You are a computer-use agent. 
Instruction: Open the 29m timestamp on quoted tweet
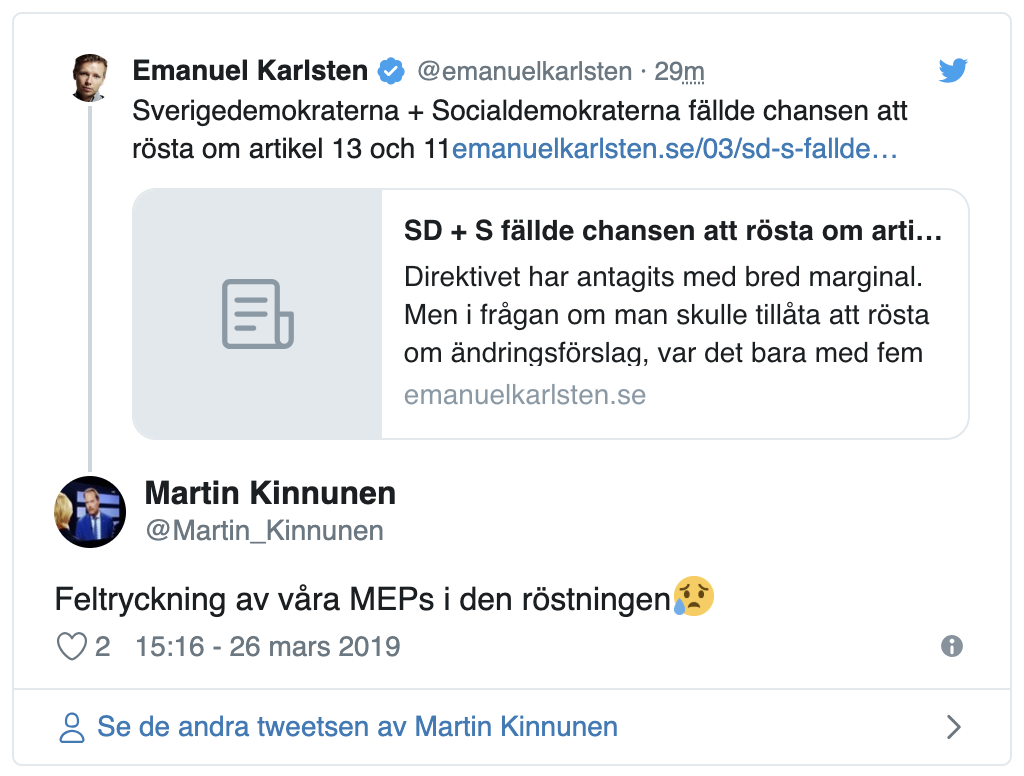pos(679,71)
